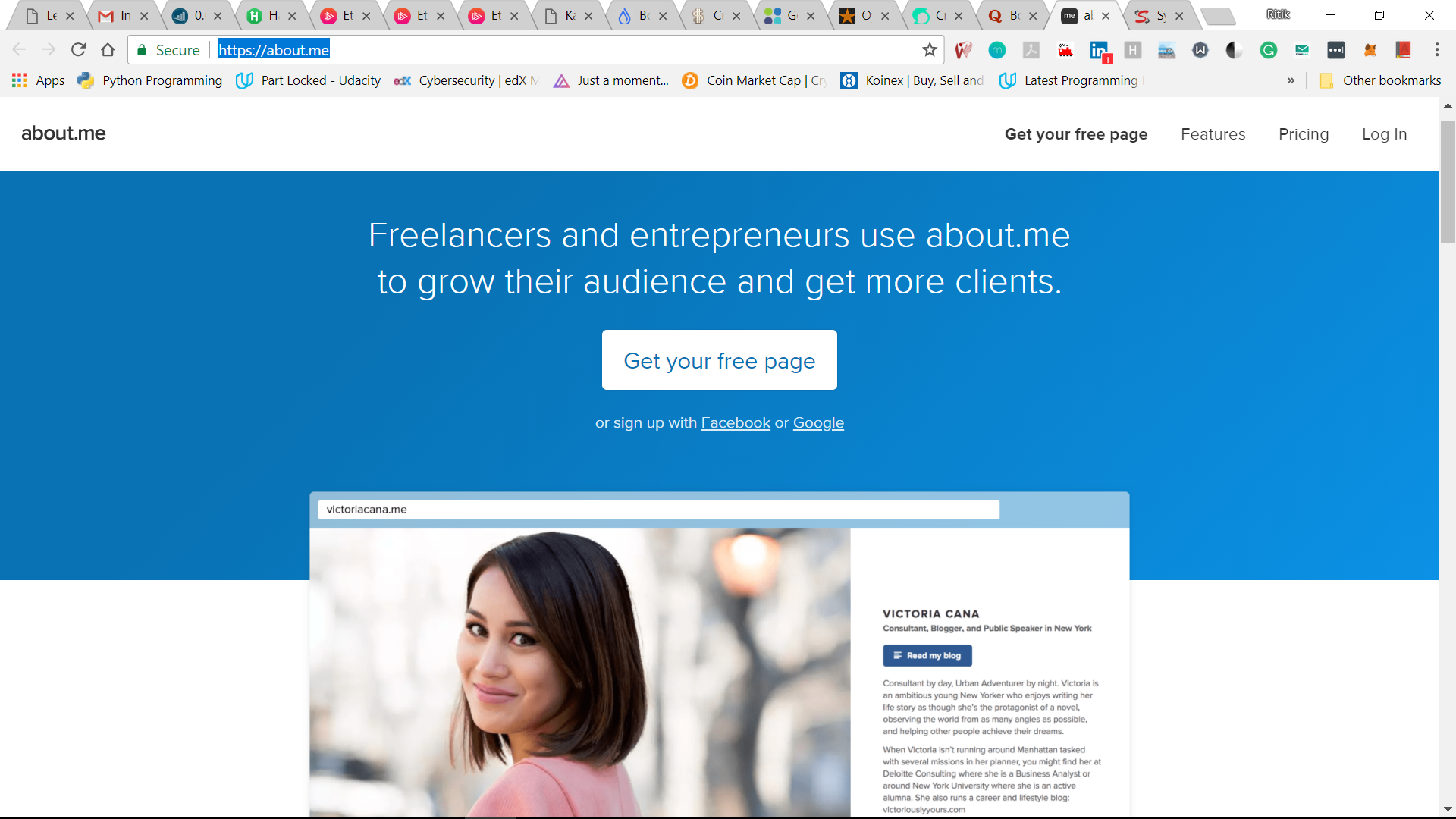Open the MetaMask fox extension
Screen dimensions: 1456x819
[x=1370, y=50]
